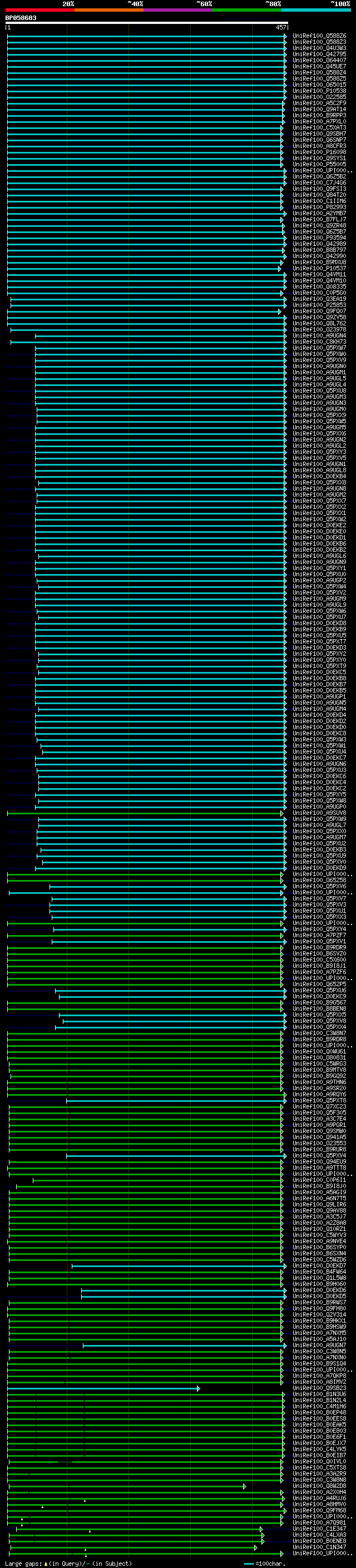Select hit label UniRef100_C1E347
This screenshot has height=1568, width=356.
pos(319,1529)
